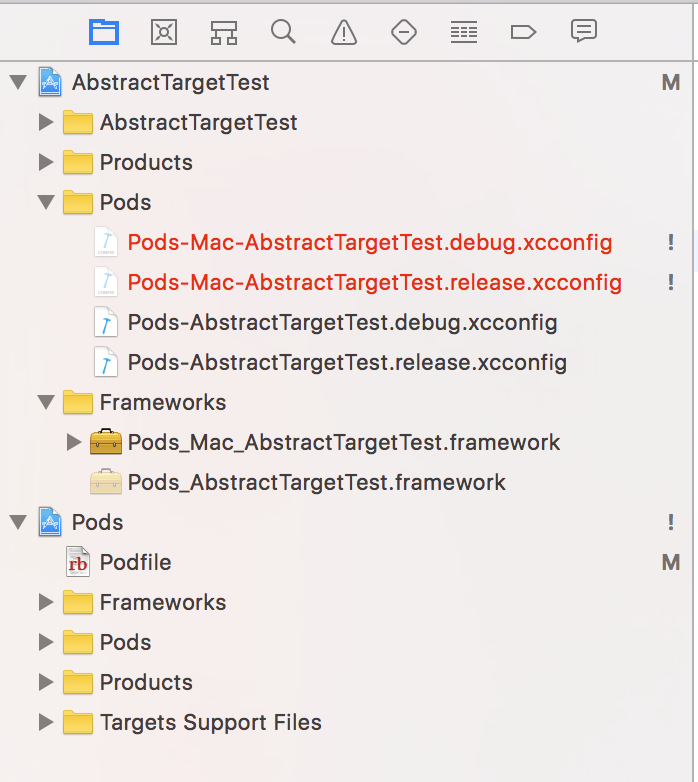The height and width of the screenshot is (782, 698).
Task: Expand the Targets Support Files folder
Action: tap(45, 722)
